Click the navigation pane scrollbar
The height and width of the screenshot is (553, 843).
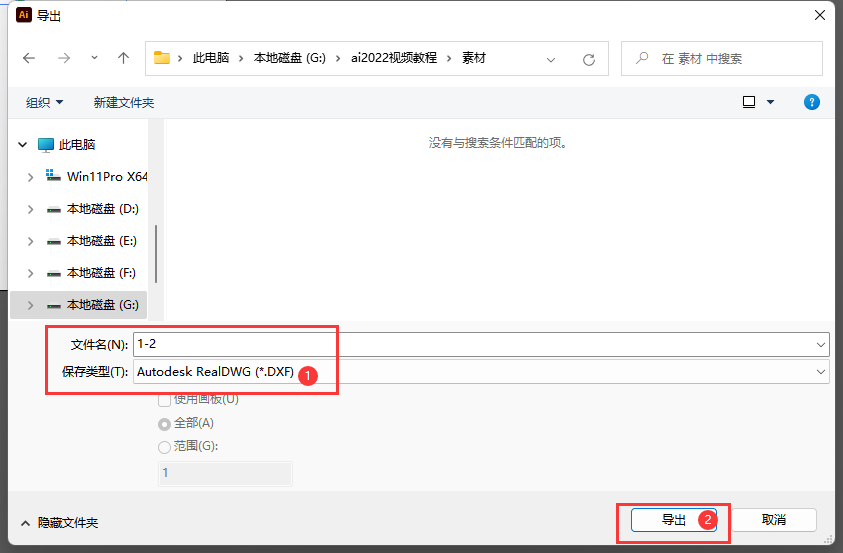(156, 254)
